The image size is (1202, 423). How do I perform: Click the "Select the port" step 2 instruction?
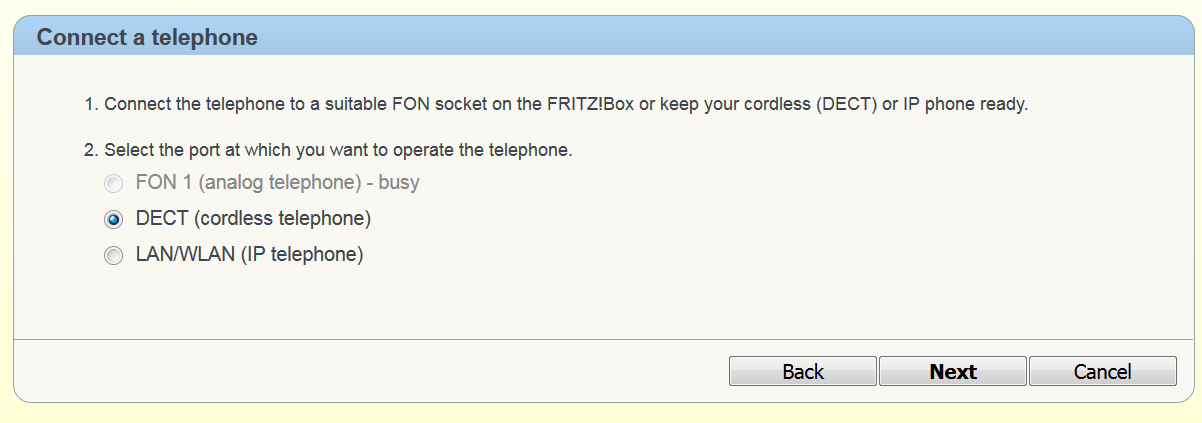[338, 151]
